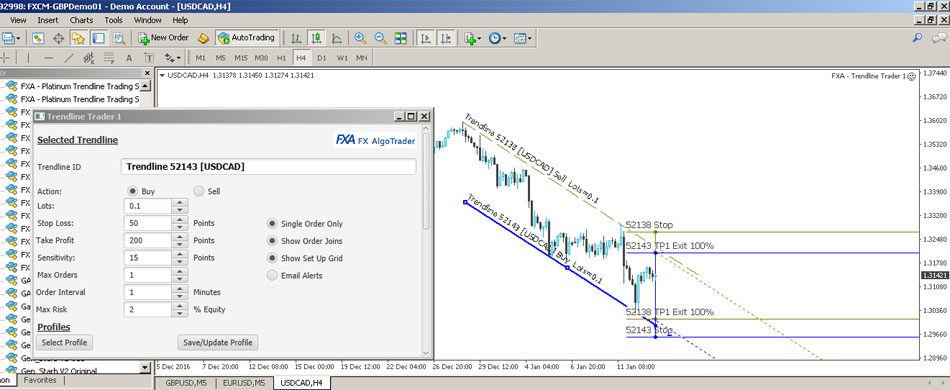Switch timeframe to MN

tap(362, 58)
